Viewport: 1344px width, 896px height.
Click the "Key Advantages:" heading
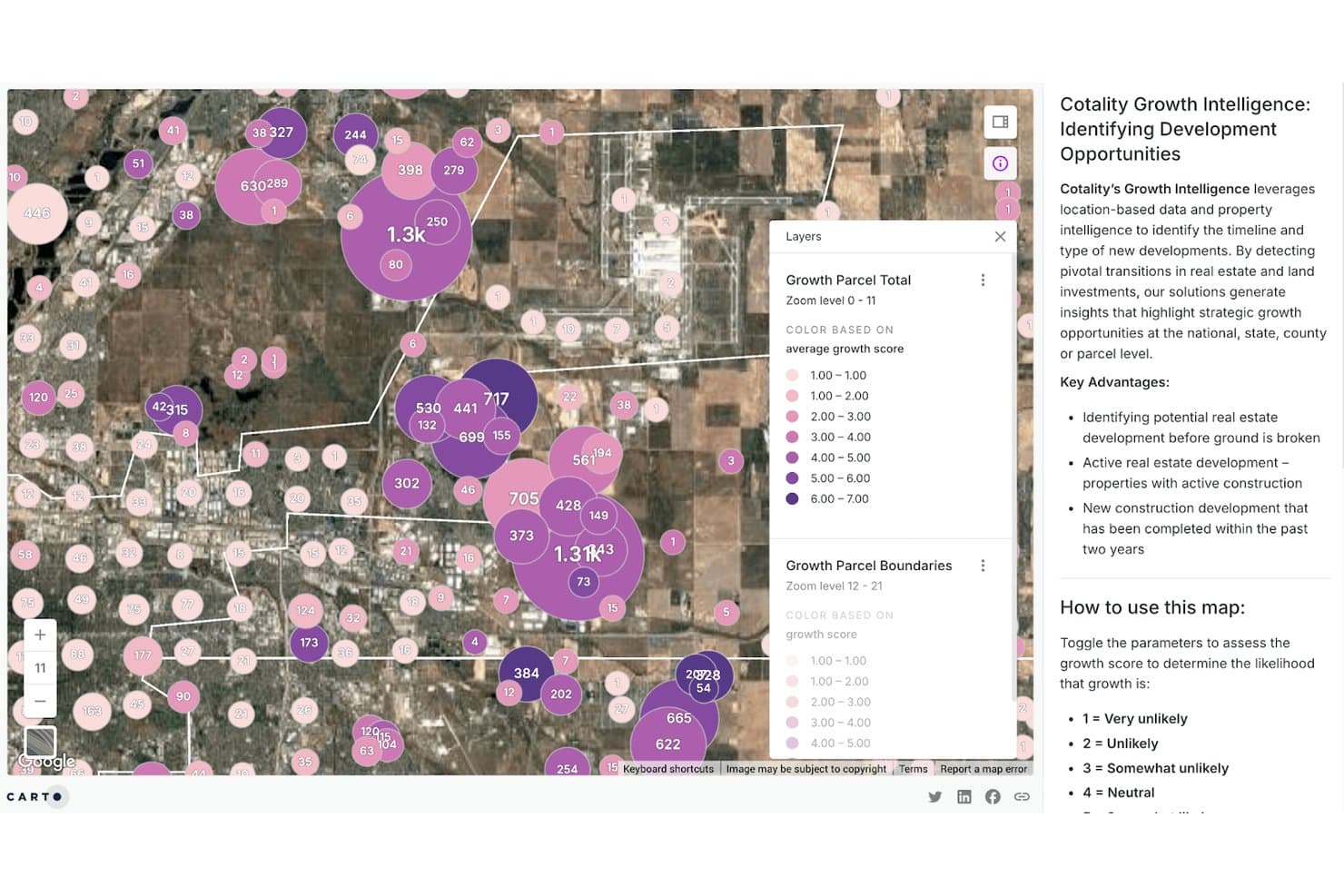[1114, 382]
